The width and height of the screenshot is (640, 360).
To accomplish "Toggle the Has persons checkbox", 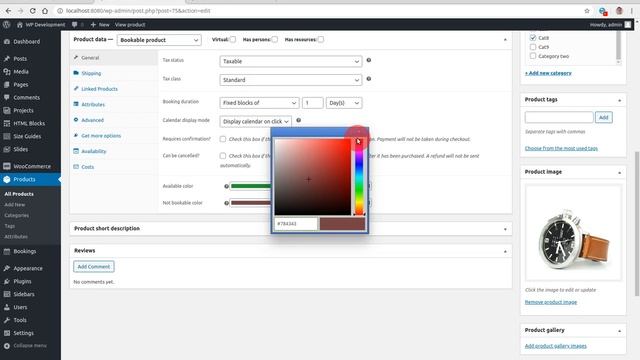I will coord(275,40).
